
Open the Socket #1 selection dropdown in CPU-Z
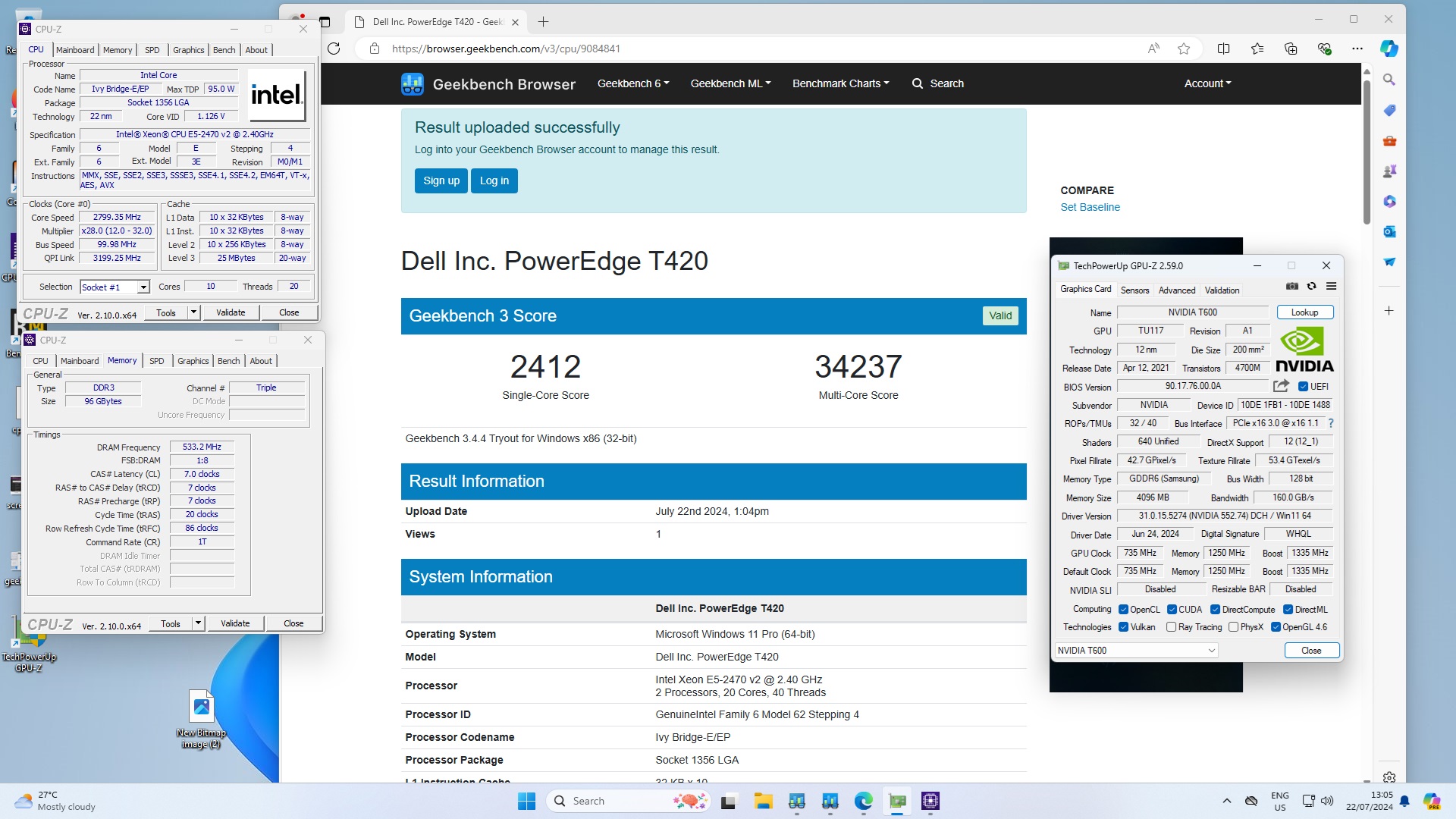[x=143, y=287]
